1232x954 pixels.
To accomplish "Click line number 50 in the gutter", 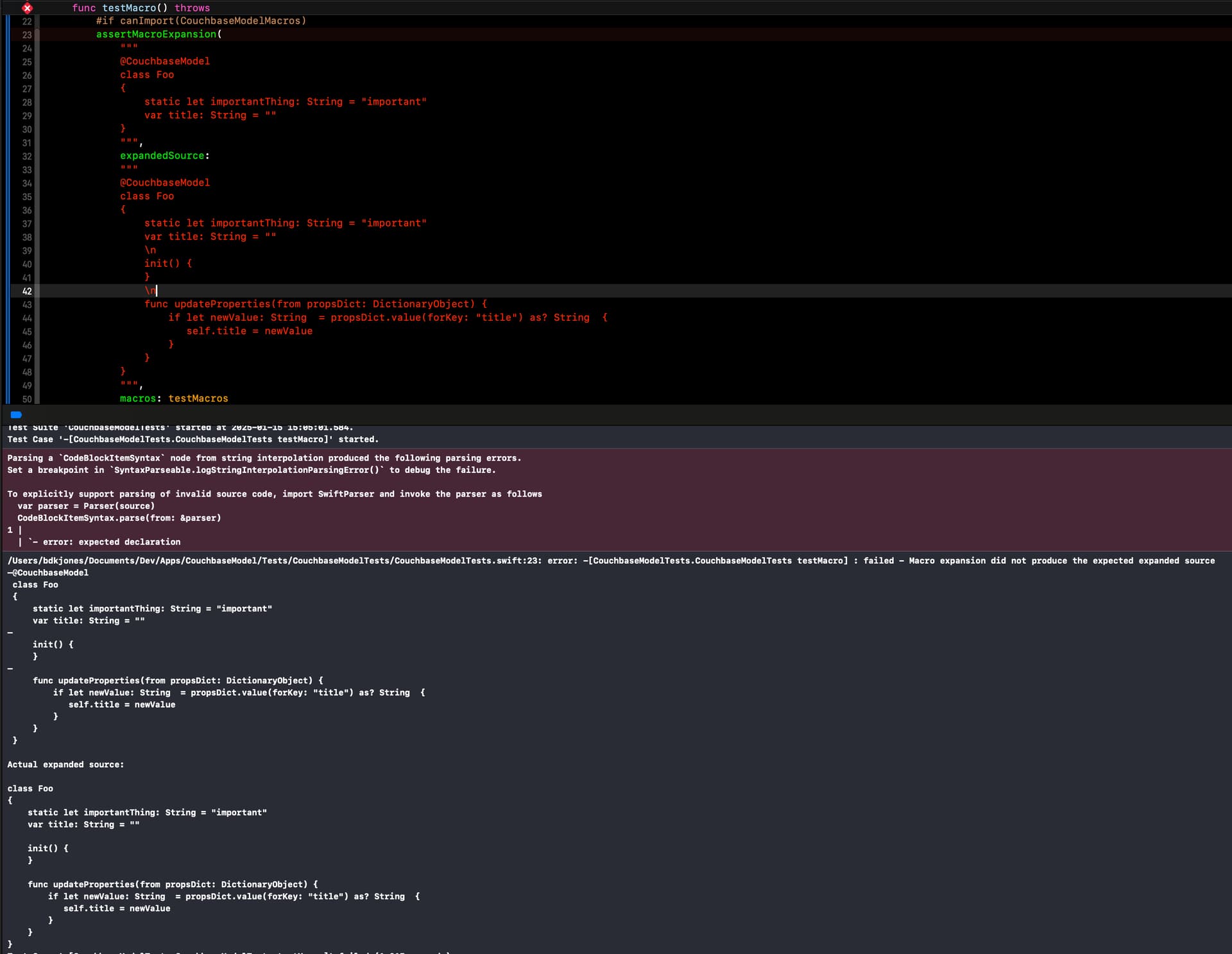I will point(26,399).
